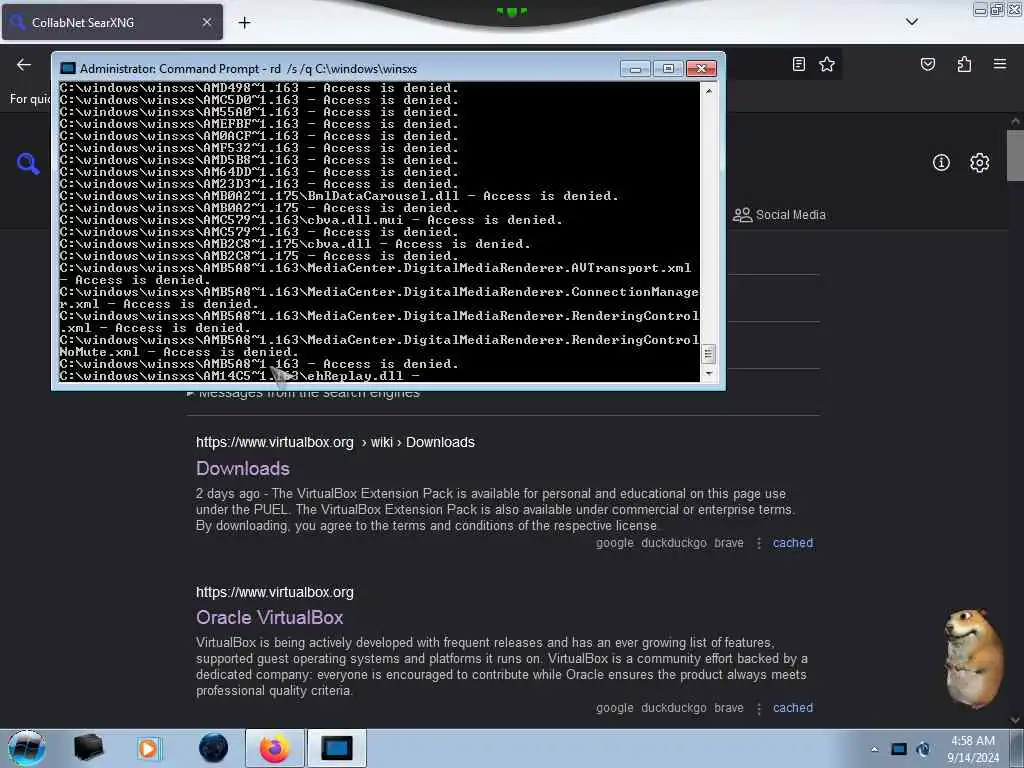
Task: Open the Downloads result title
Action: tap(242, 468)
